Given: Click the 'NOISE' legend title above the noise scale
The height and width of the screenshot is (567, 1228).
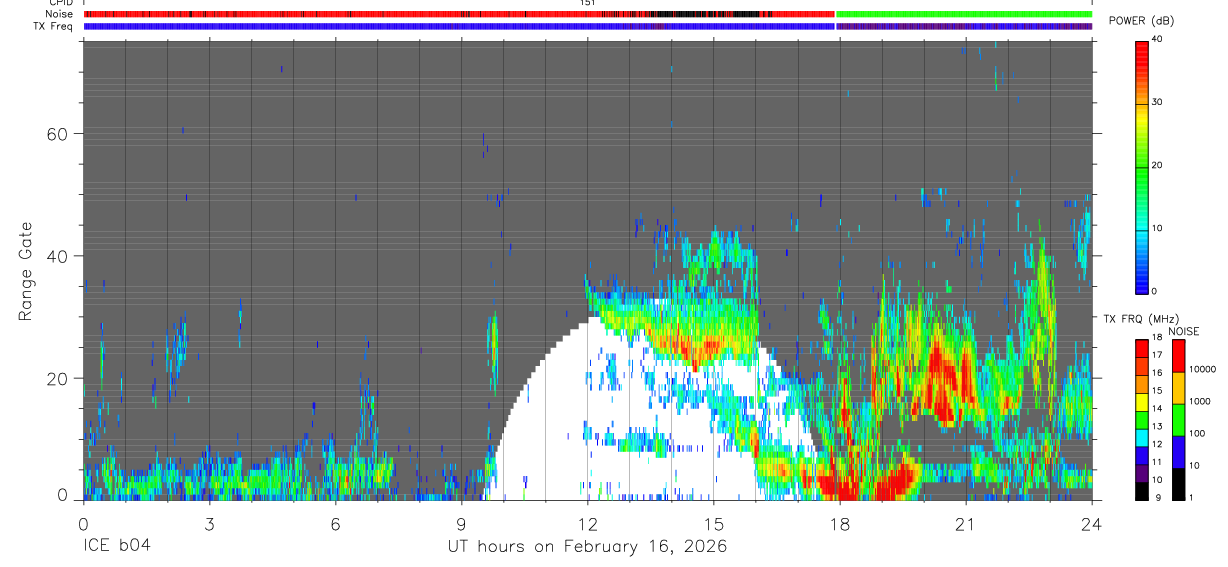Looking at the screenshot, I should point(1183,331).
